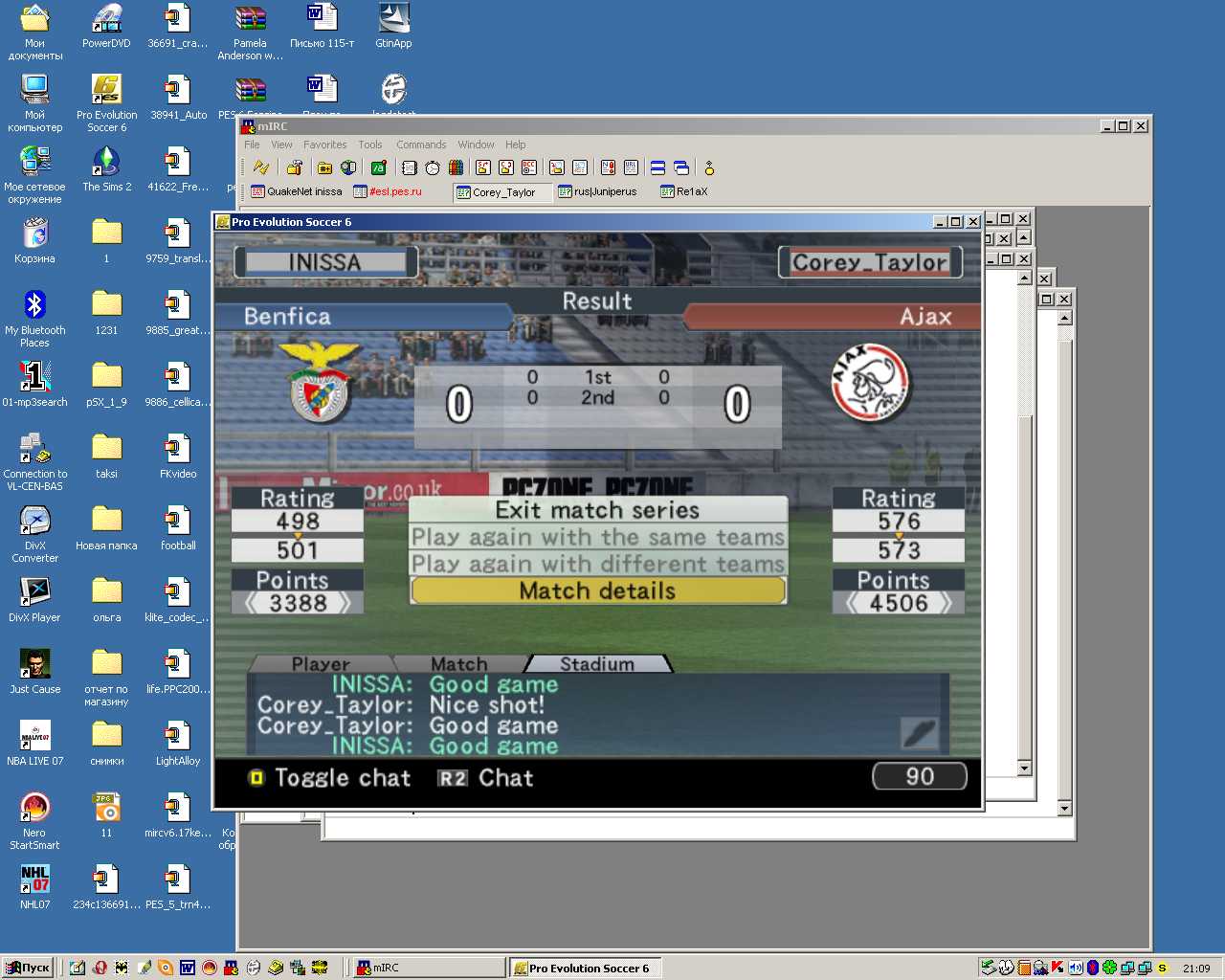The width and height of the screenshot is (1225, 980).
Task: Open the mIRC Commands menu
Action: (x=421, y=145)
